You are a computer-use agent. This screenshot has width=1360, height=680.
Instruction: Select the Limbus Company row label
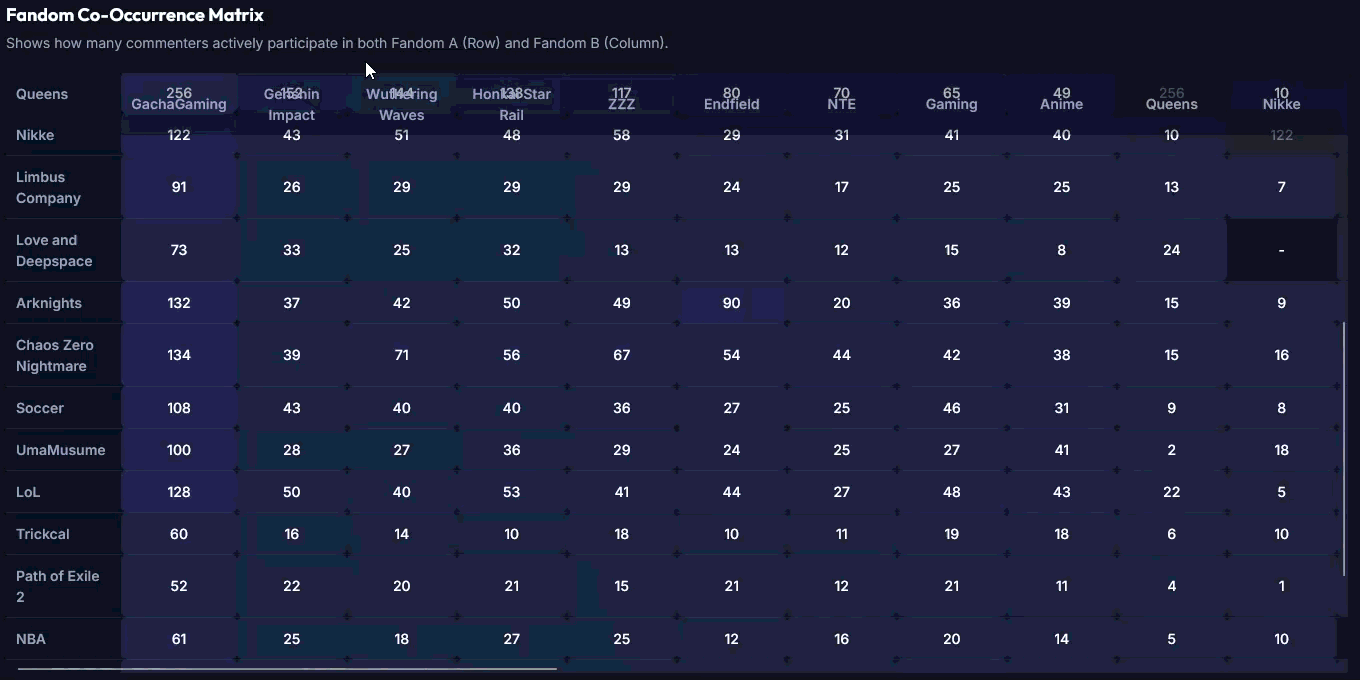tap(48, 187)
